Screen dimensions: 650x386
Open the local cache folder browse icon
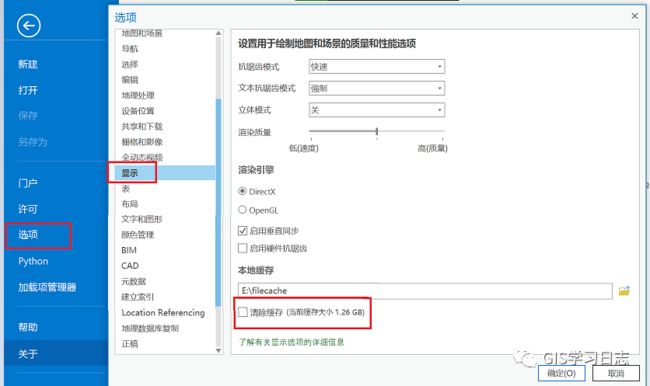[624, 291]
